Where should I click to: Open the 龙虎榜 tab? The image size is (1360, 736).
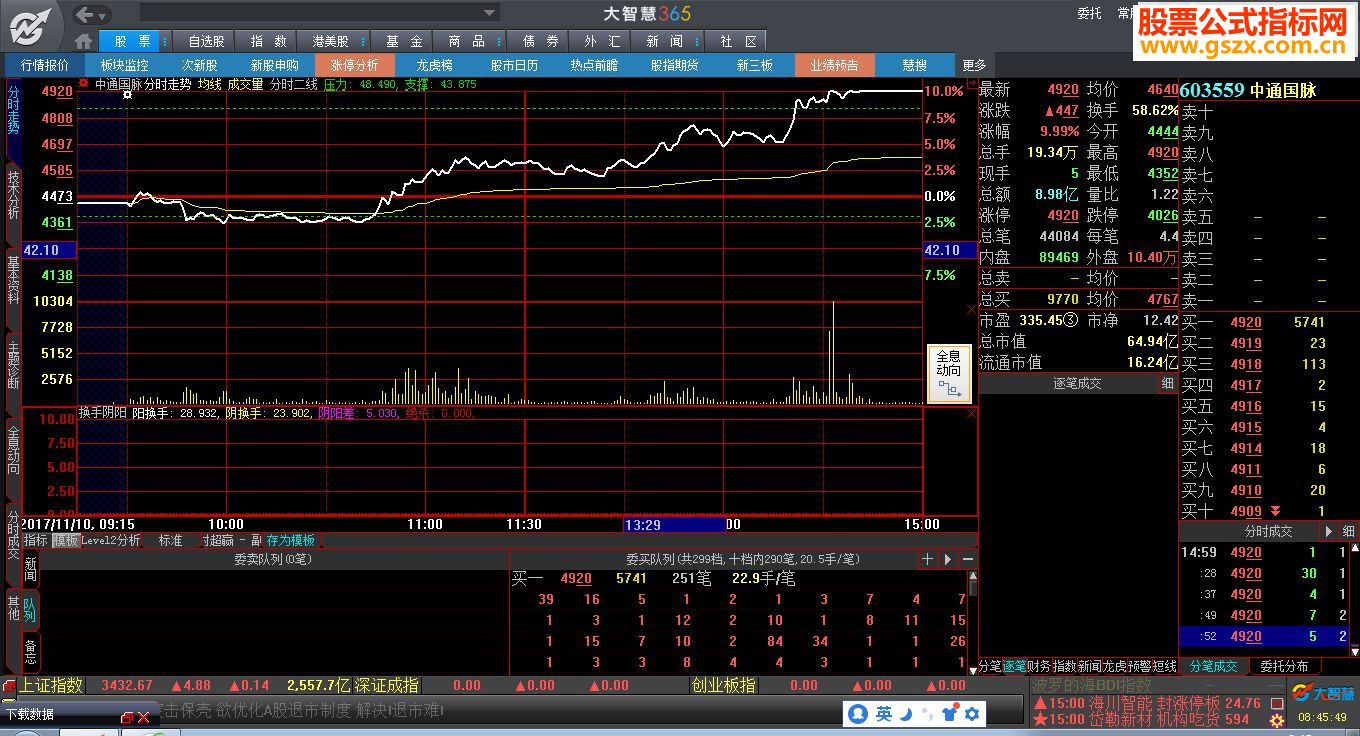coord(434,65)
